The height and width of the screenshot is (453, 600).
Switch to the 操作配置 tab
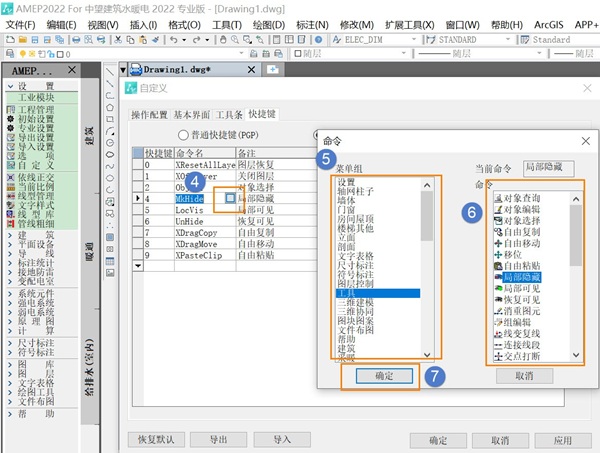149,114
